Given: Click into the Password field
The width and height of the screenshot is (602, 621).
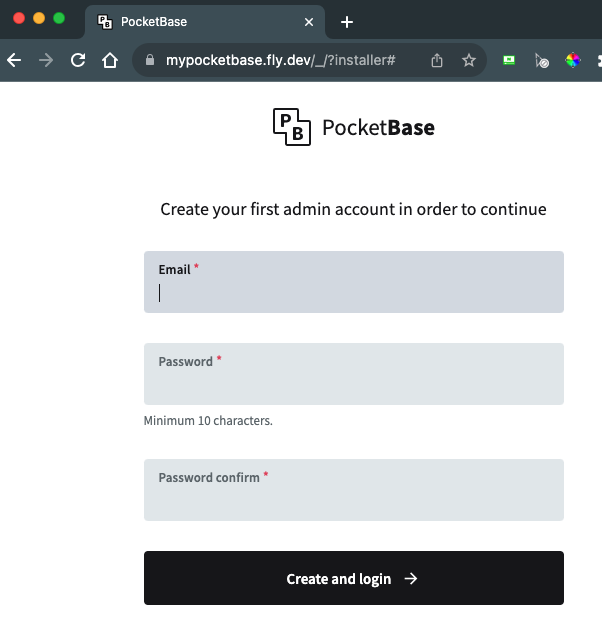Looking at the screenshot, I should (x=354, y=382).
